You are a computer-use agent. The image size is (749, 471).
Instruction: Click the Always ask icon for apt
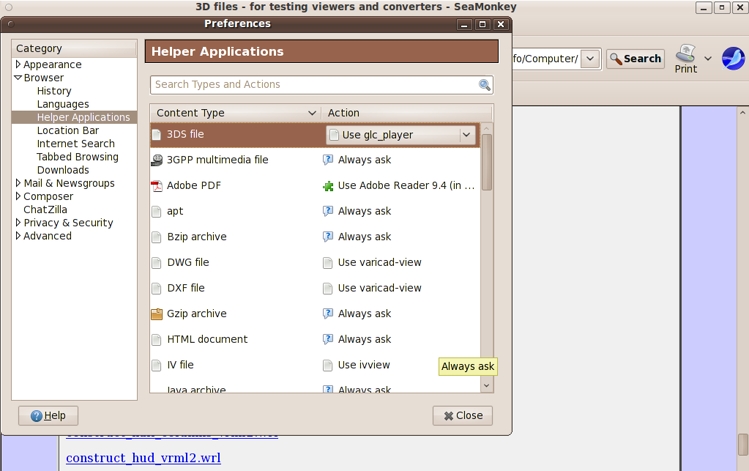328,211
